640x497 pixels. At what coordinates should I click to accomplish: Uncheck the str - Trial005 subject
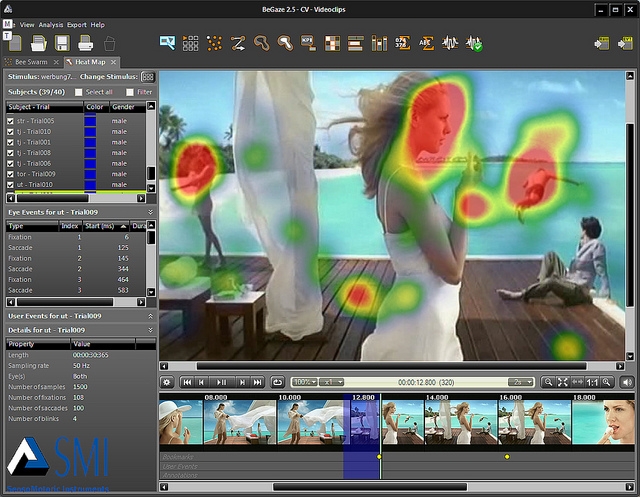[11, 121]
